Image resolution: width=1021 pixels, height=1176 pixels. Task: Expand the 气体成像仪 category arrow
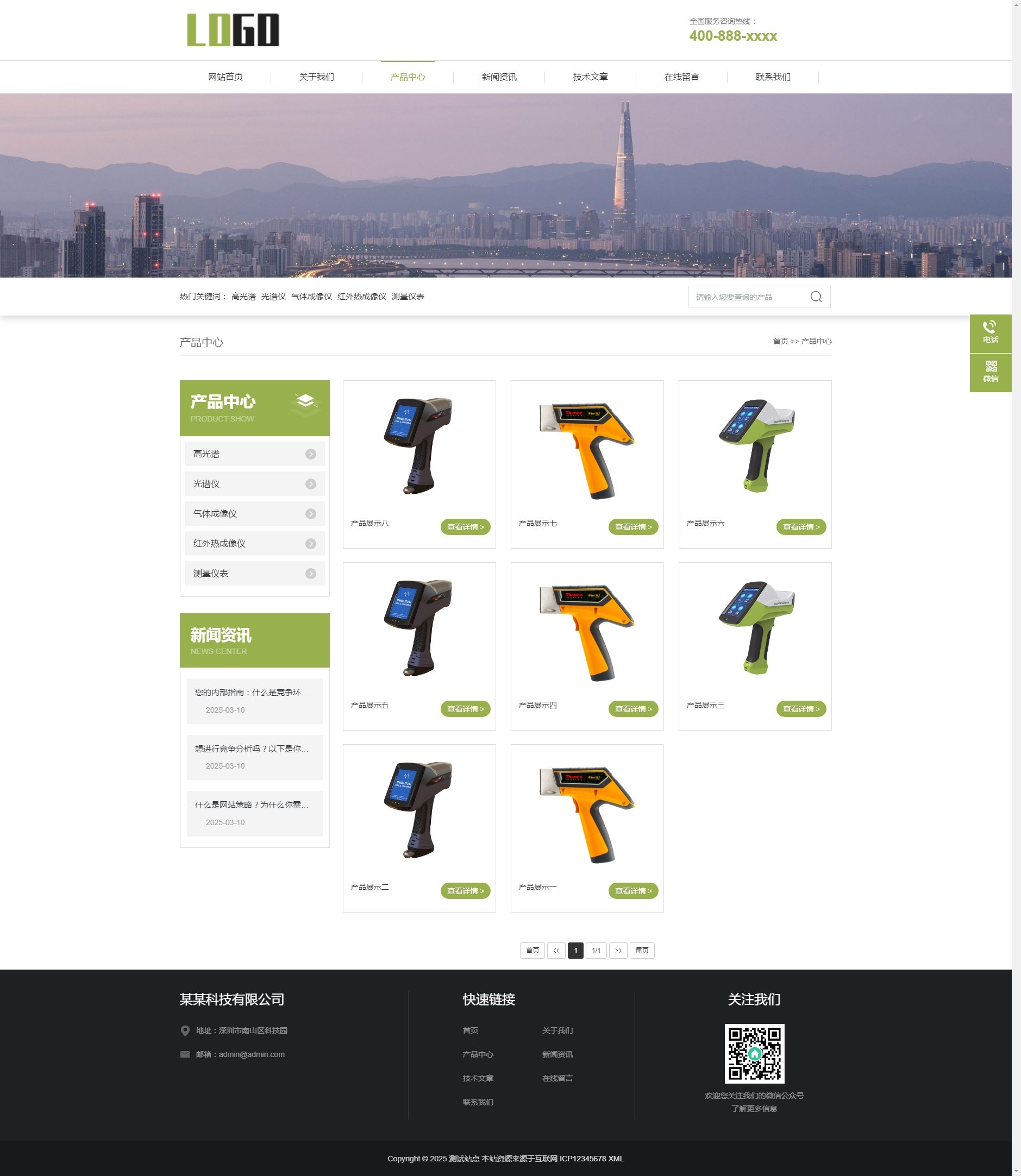click(310, 514)
